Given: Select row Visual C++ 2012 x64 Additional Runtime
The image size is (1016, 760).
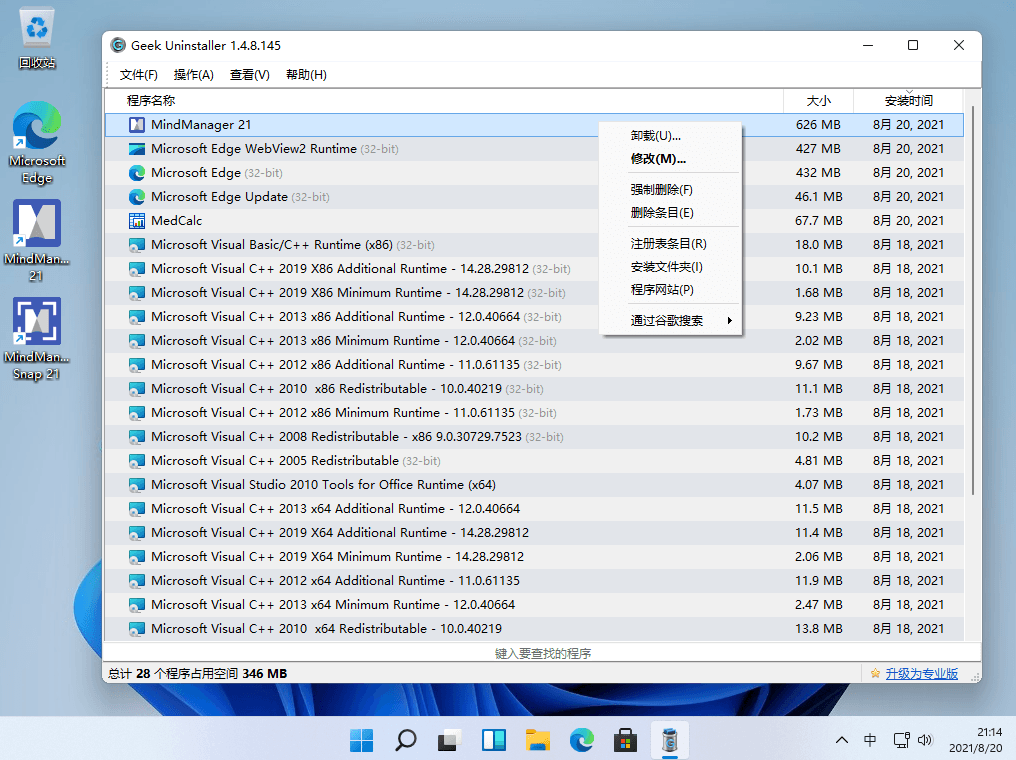Looking at the screenshot, I should coord(535,581).
